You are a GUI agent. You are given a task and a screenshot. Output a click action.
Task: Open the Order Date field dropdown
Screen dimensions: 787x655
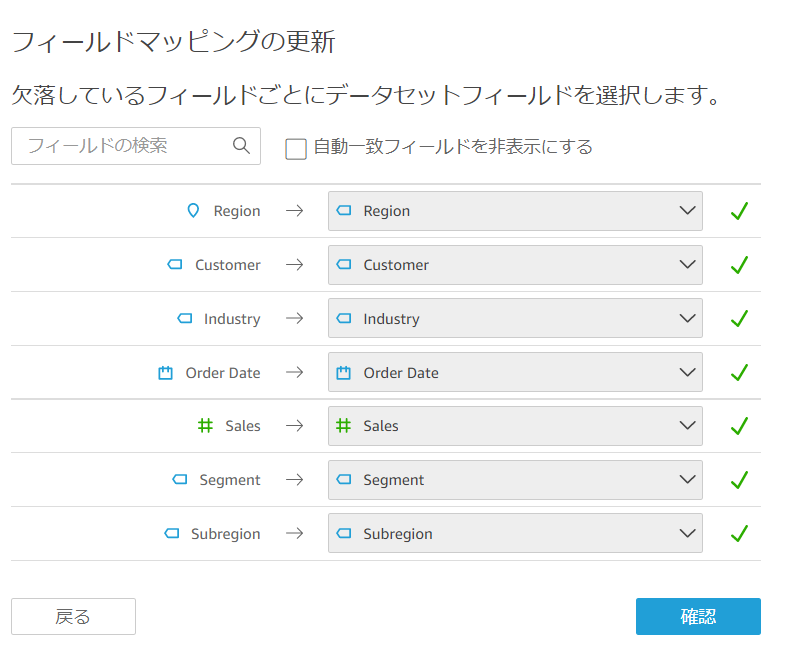pos(515,373)
